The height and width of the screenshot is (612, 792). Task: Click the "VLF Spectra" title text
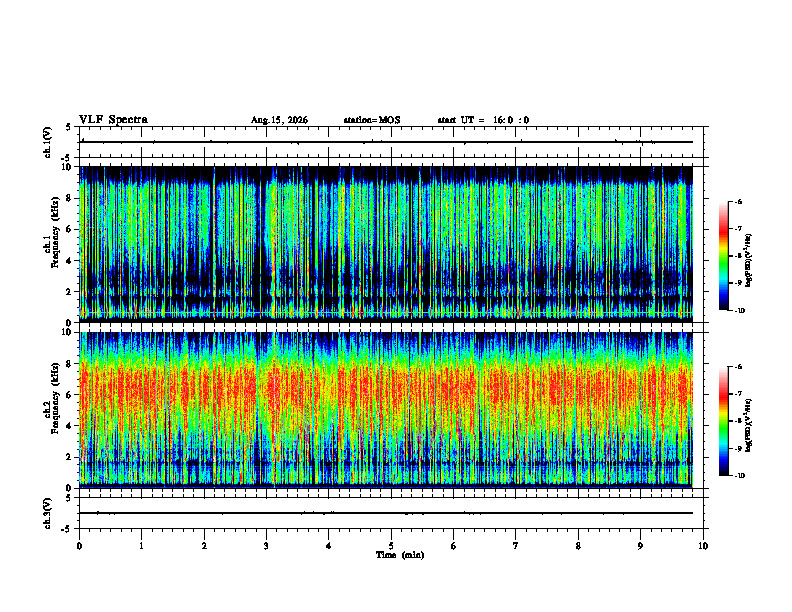pyautogui.click(x=113, y=120)
